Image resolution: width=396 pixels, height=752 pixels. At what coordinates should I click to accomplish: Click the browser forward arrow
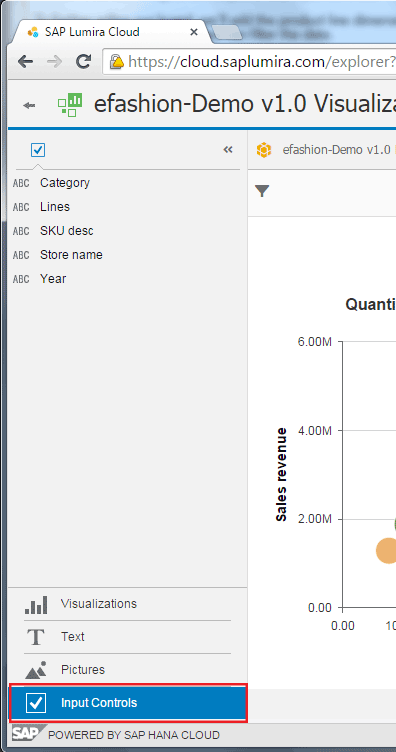click(55, 61)
